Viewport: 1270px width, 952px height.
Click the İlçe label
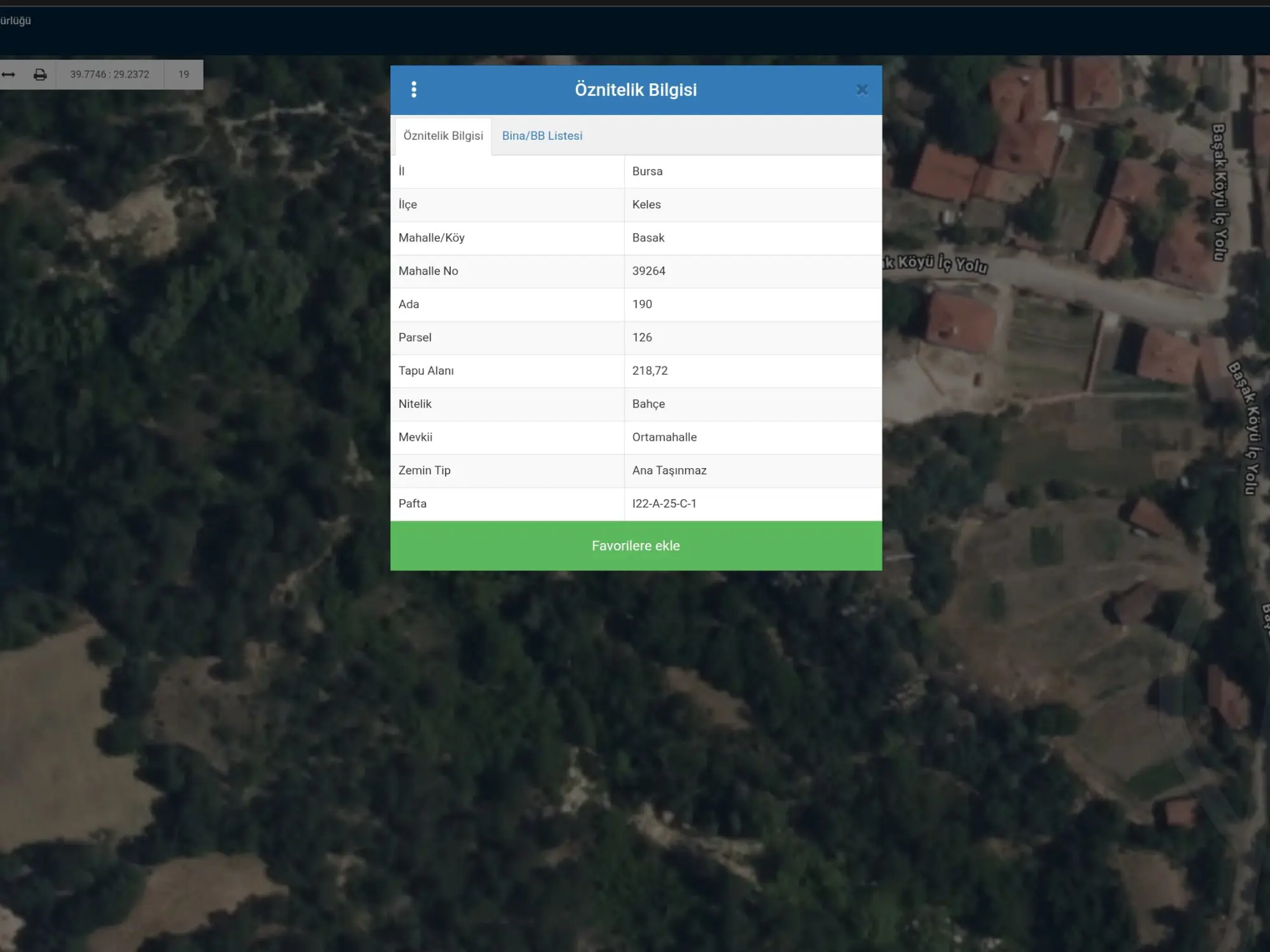407,204
